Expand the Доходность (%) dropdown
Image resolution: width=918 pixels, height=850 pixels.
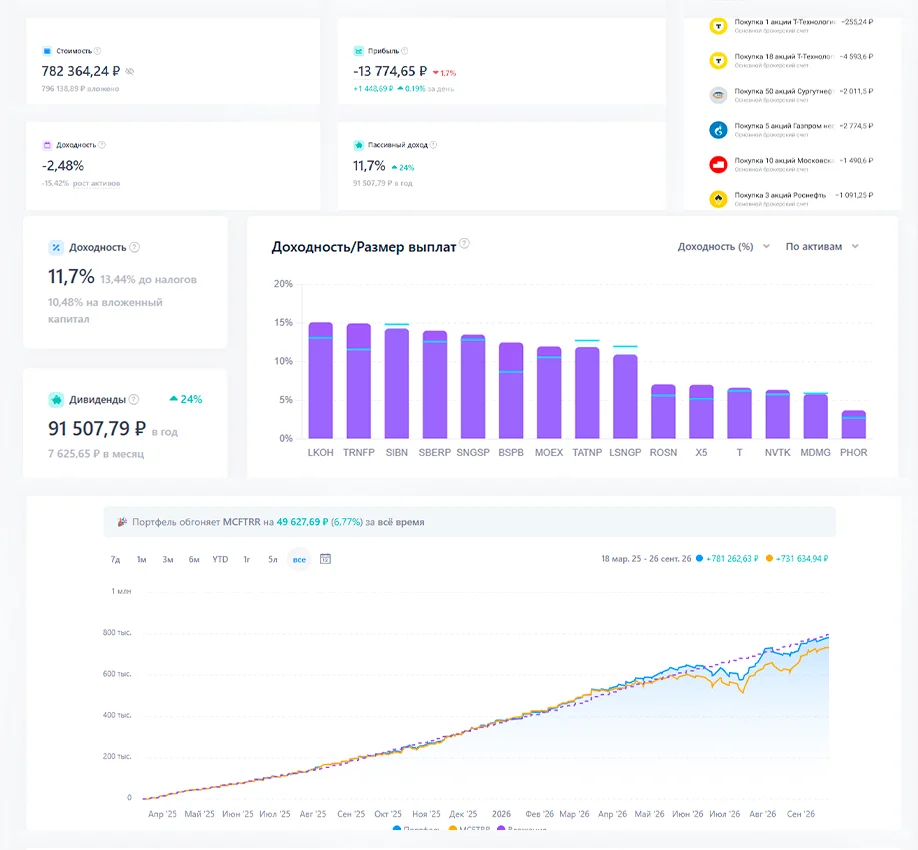tap(724, 246)
